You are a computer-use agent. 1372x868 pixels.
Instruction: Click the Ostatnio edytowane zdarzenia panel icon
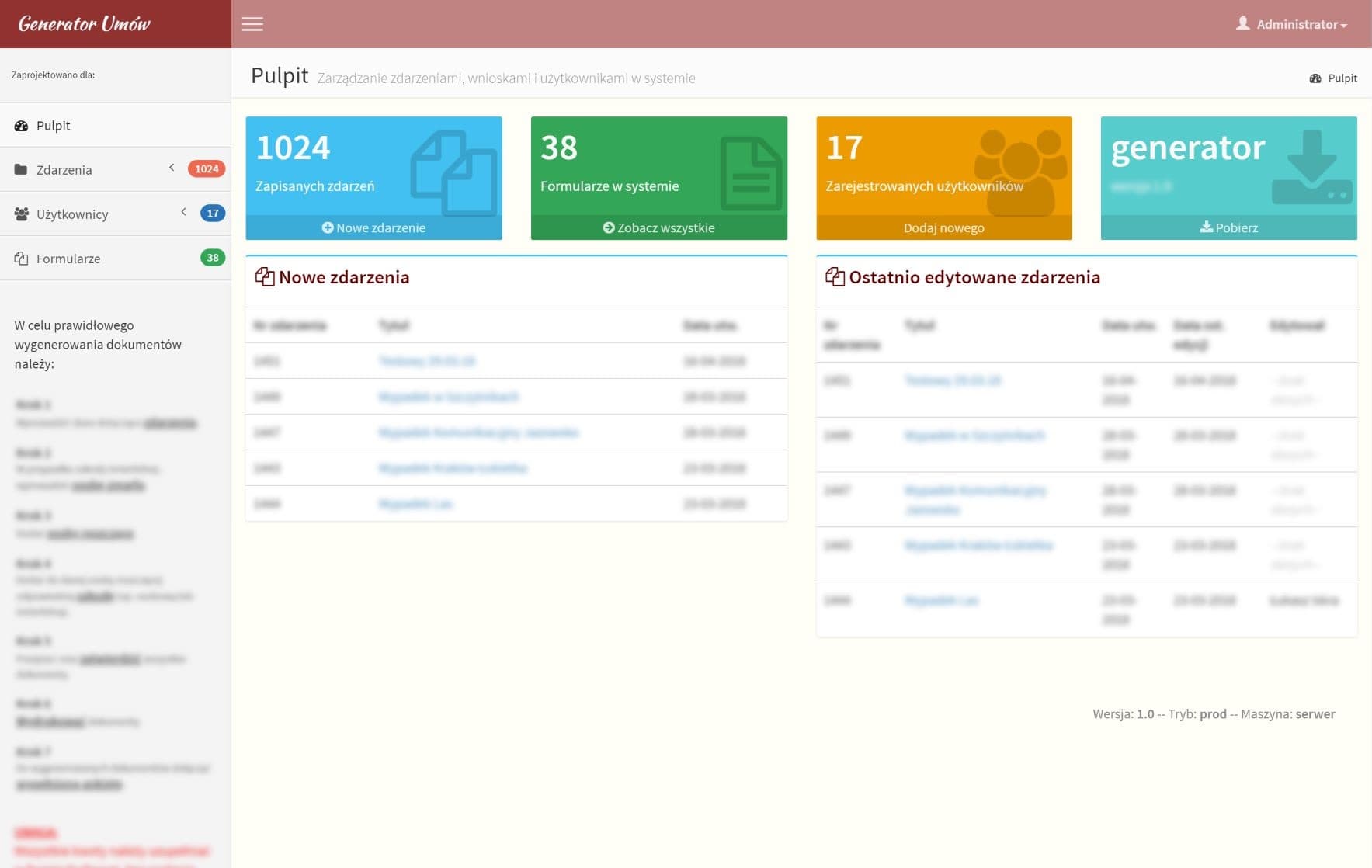pos(835,277)
